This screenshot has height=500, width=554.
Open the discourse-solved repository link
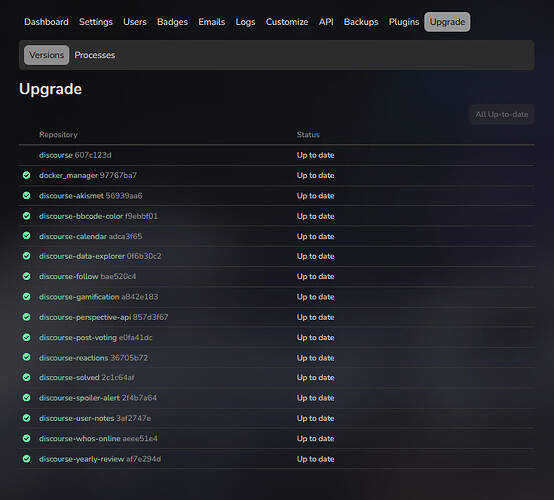[69, 377]
